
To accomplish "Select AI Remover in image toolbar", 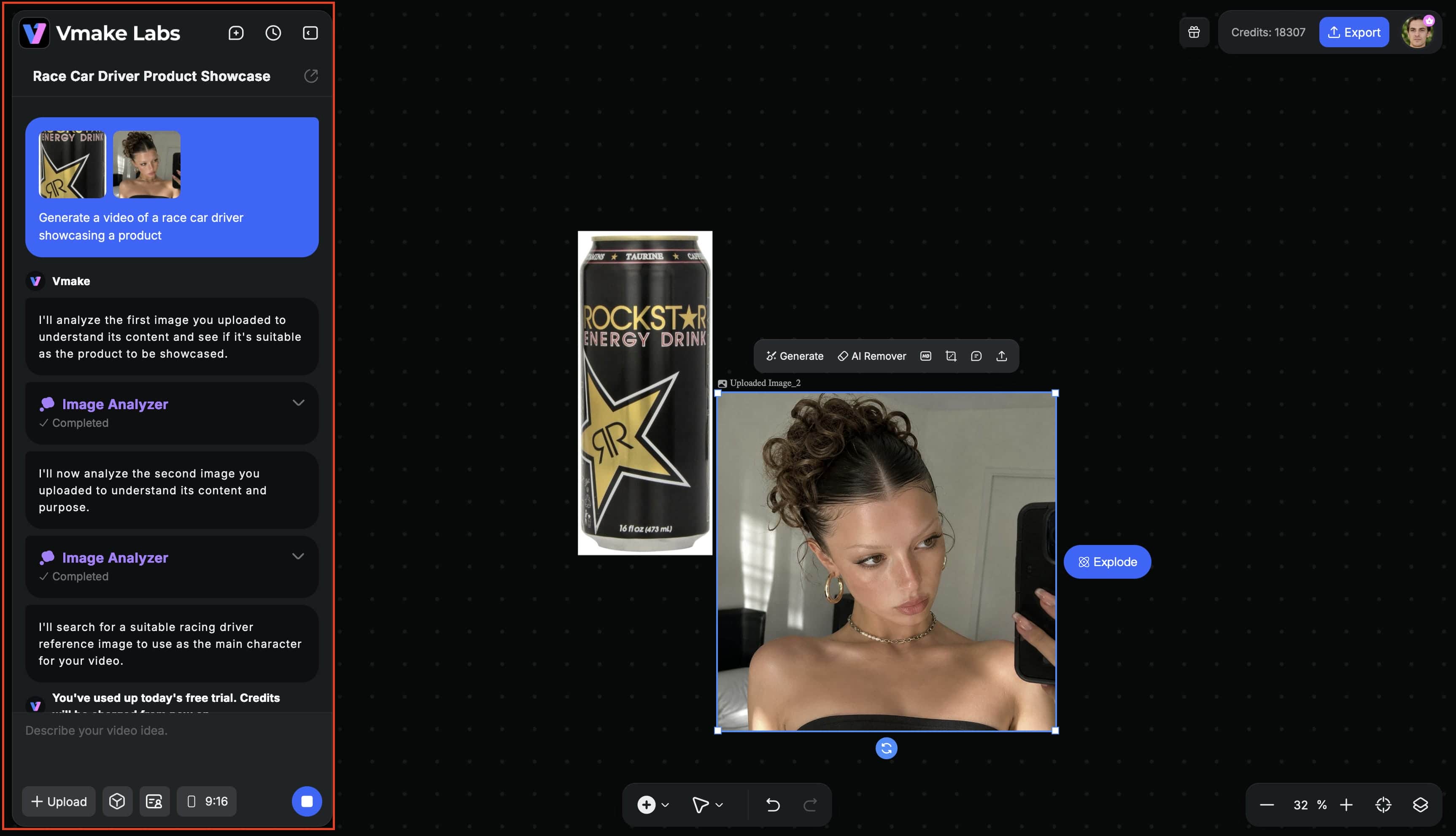I will pos(871,356).
